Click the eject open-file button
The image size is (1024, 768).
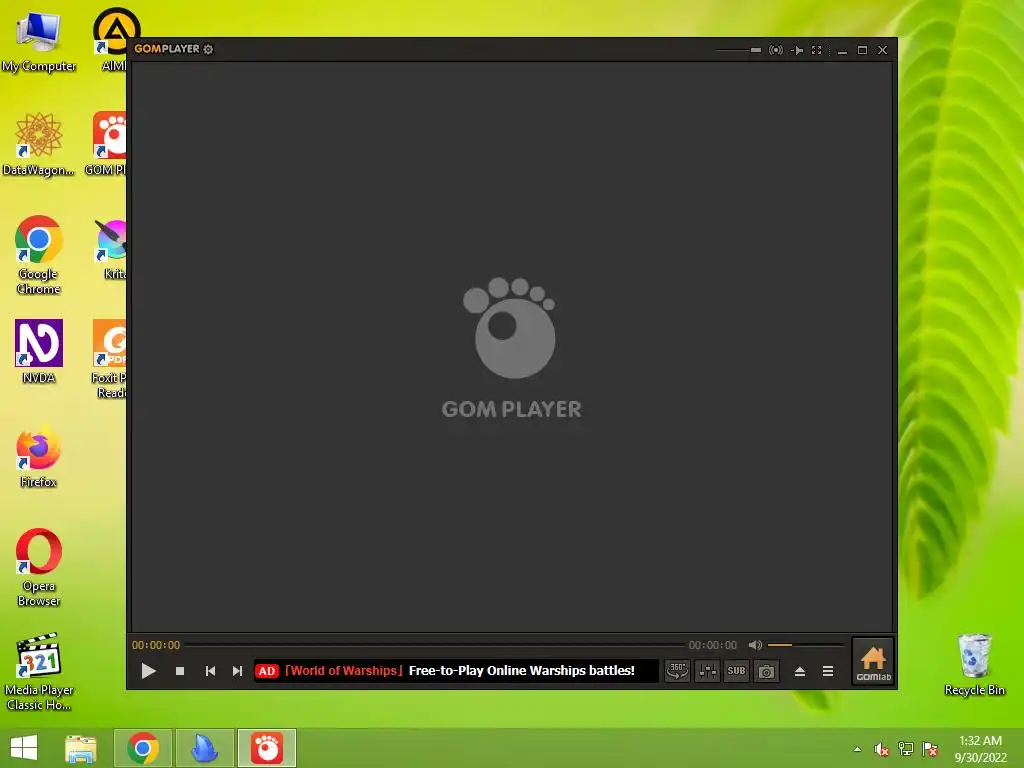pyautogui.click(x=799, y=671)
